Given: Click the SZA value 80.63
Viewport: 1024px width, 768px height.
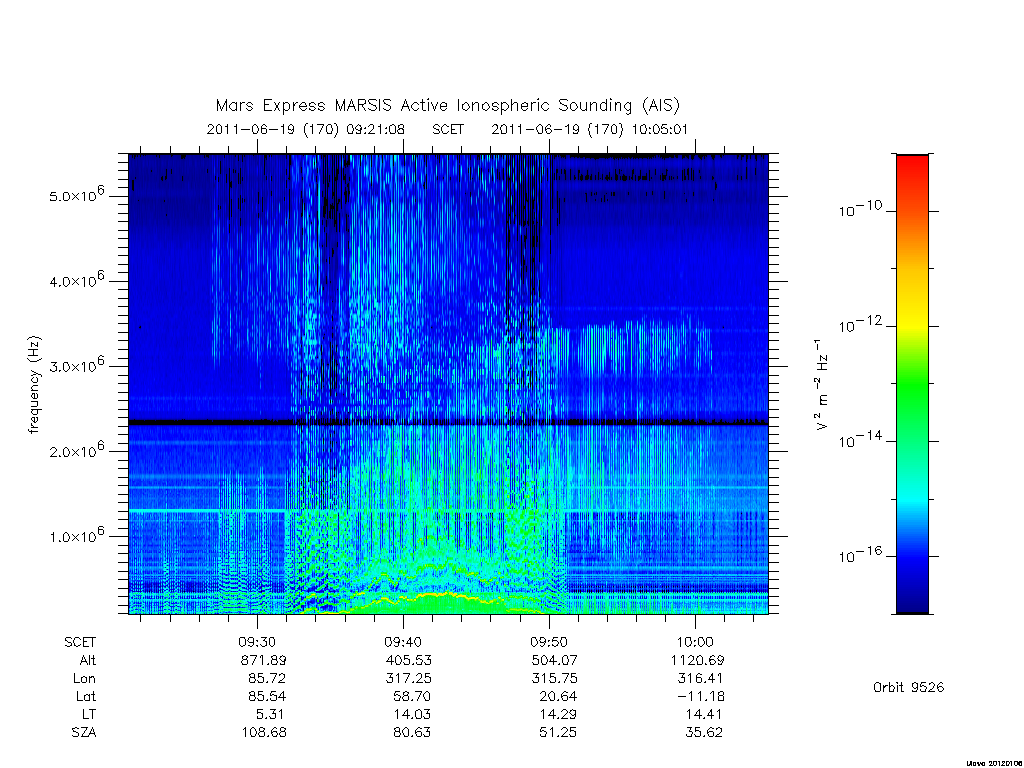Looking at the screenshot, I should point(412,733).
